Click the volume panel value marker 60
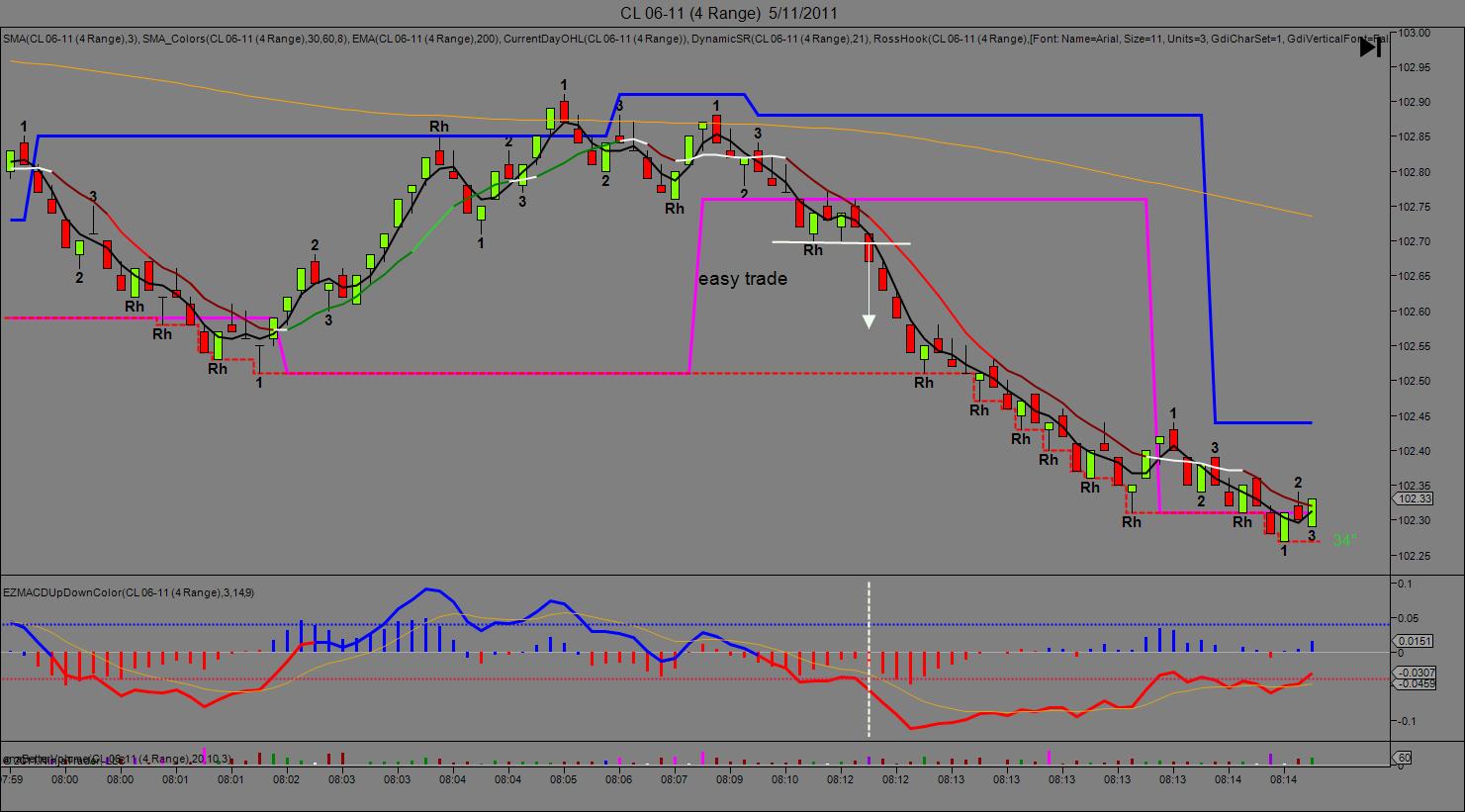 coord(1403,758)
